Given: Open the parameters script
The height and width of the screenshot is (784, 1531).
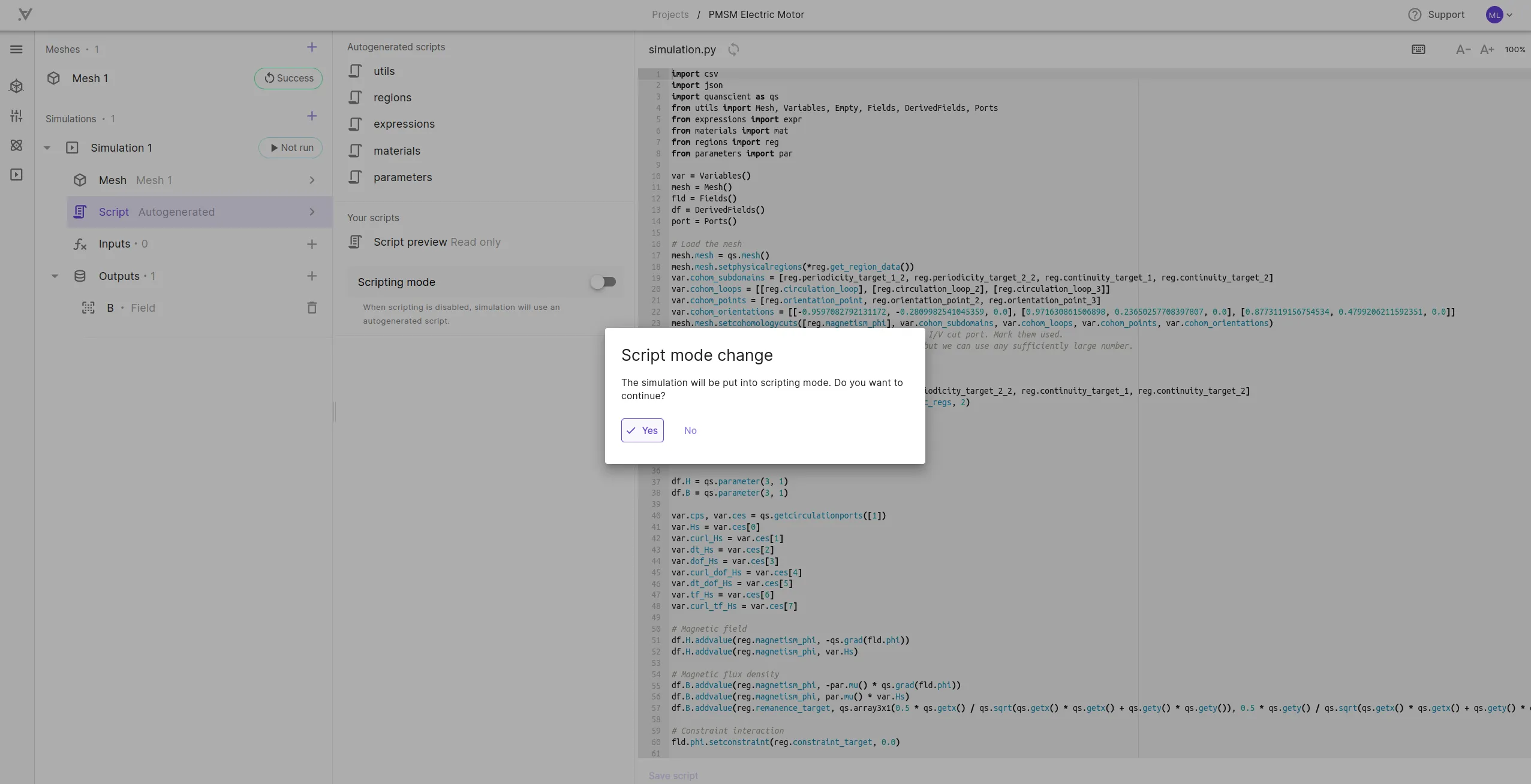Looking at the screenshot, I should point(402,177).
